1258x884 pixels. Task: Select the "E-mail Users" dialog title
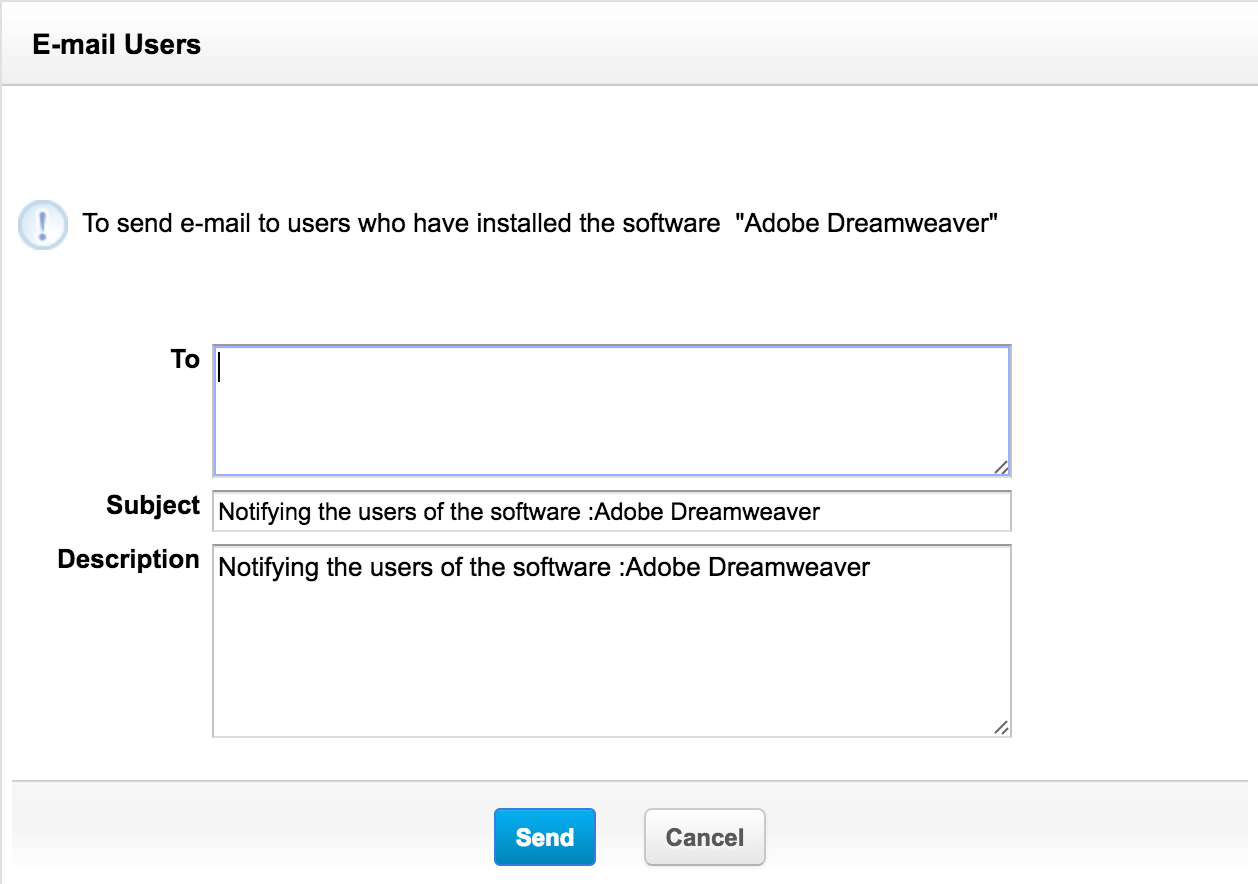pyautogui.click(x=116, y=45)
